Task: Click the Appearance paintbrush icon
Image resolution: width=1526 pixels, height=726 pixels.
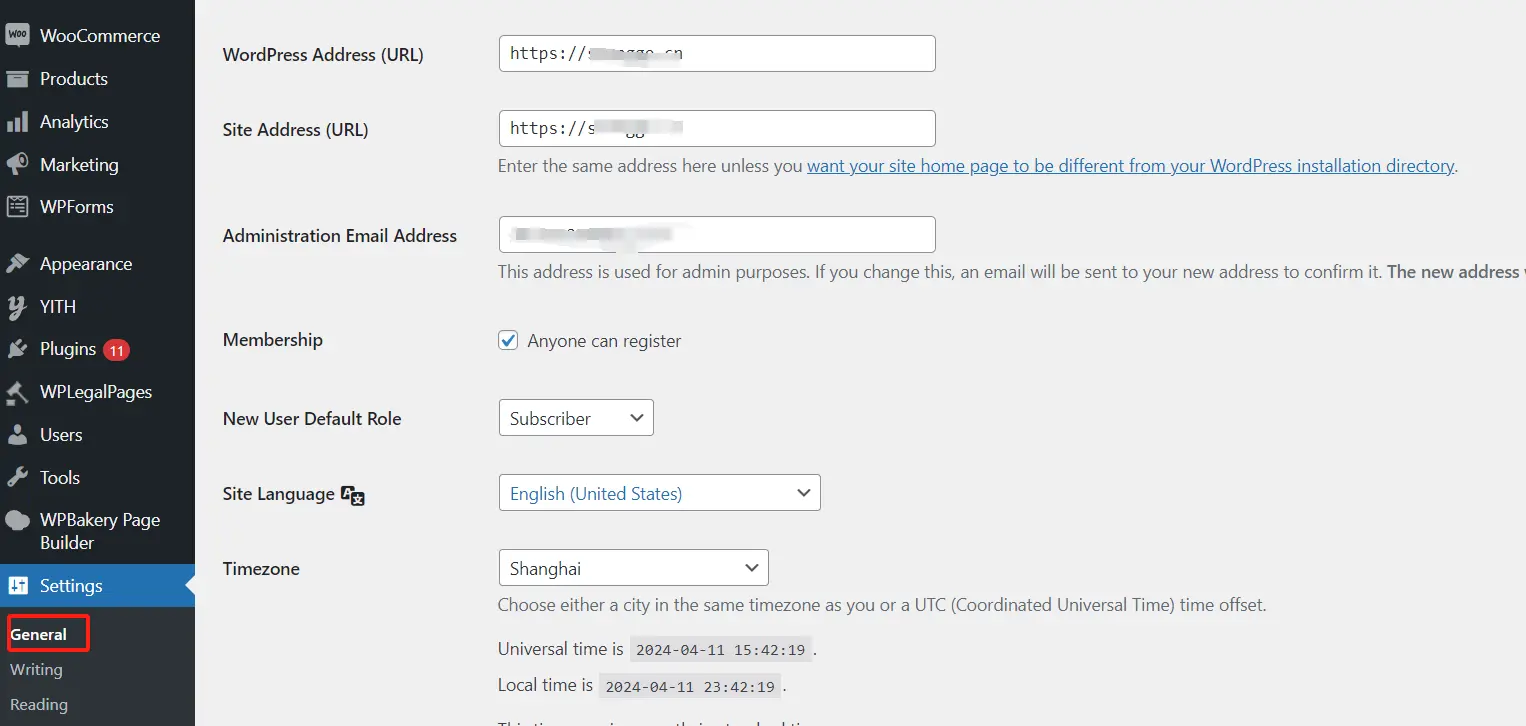Action: (17, 264)
